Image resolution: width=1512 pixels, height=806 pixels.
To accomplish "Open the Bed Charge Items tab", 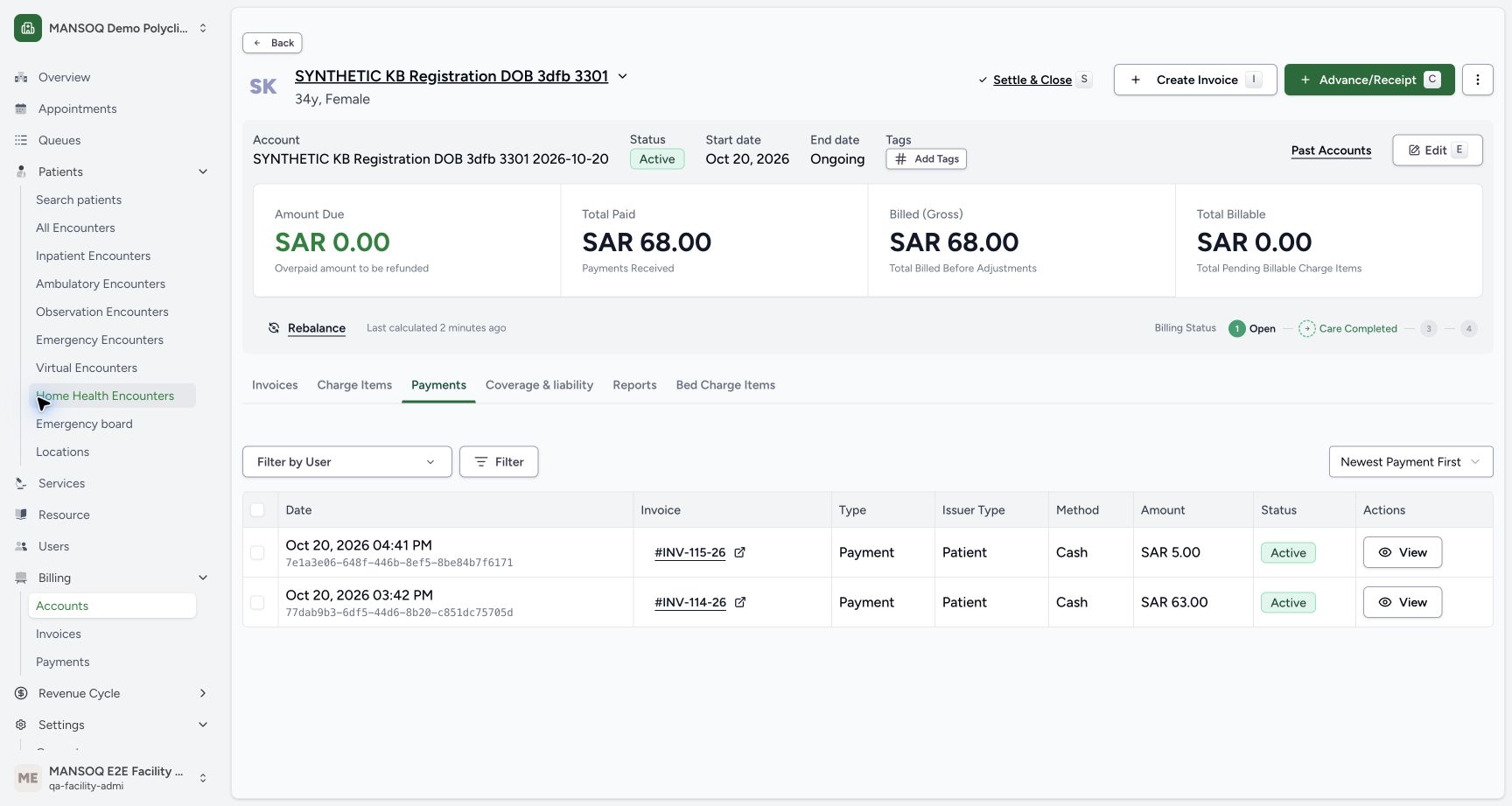I will [725, 385].
